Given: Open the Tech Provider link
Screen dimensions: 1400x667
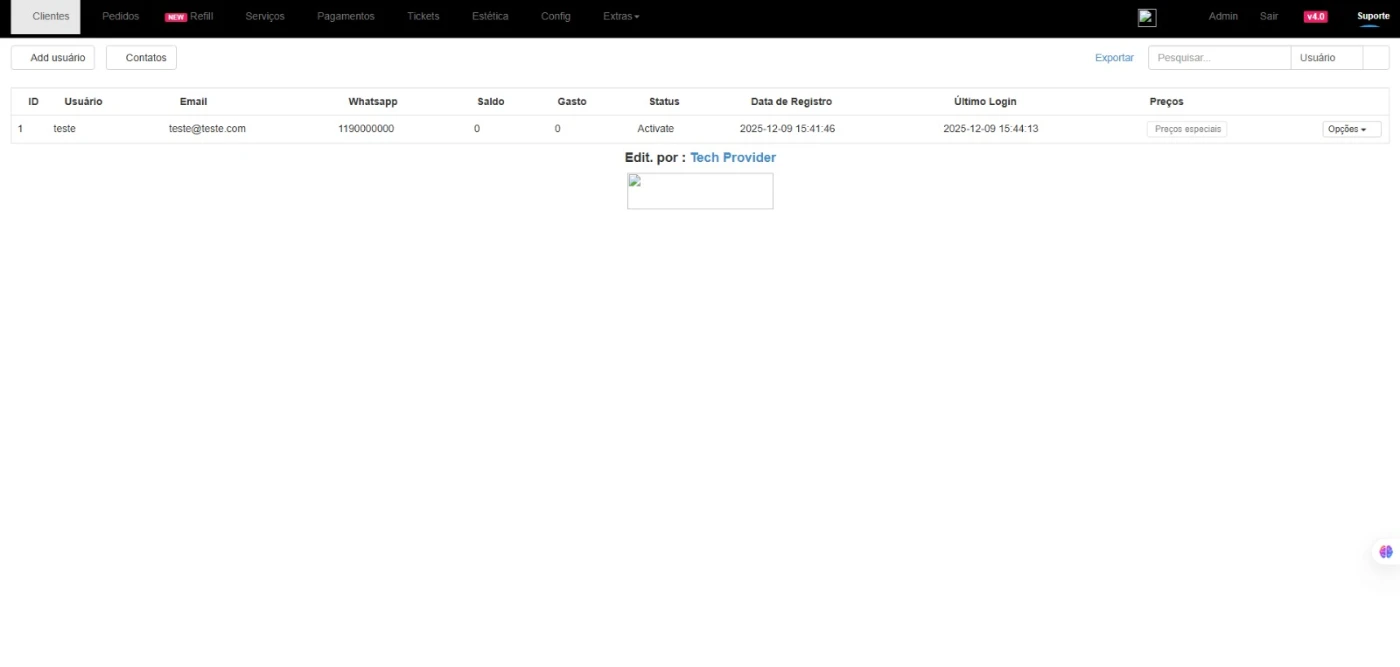Looking at the screenshot, I should [x=733, y=158].
